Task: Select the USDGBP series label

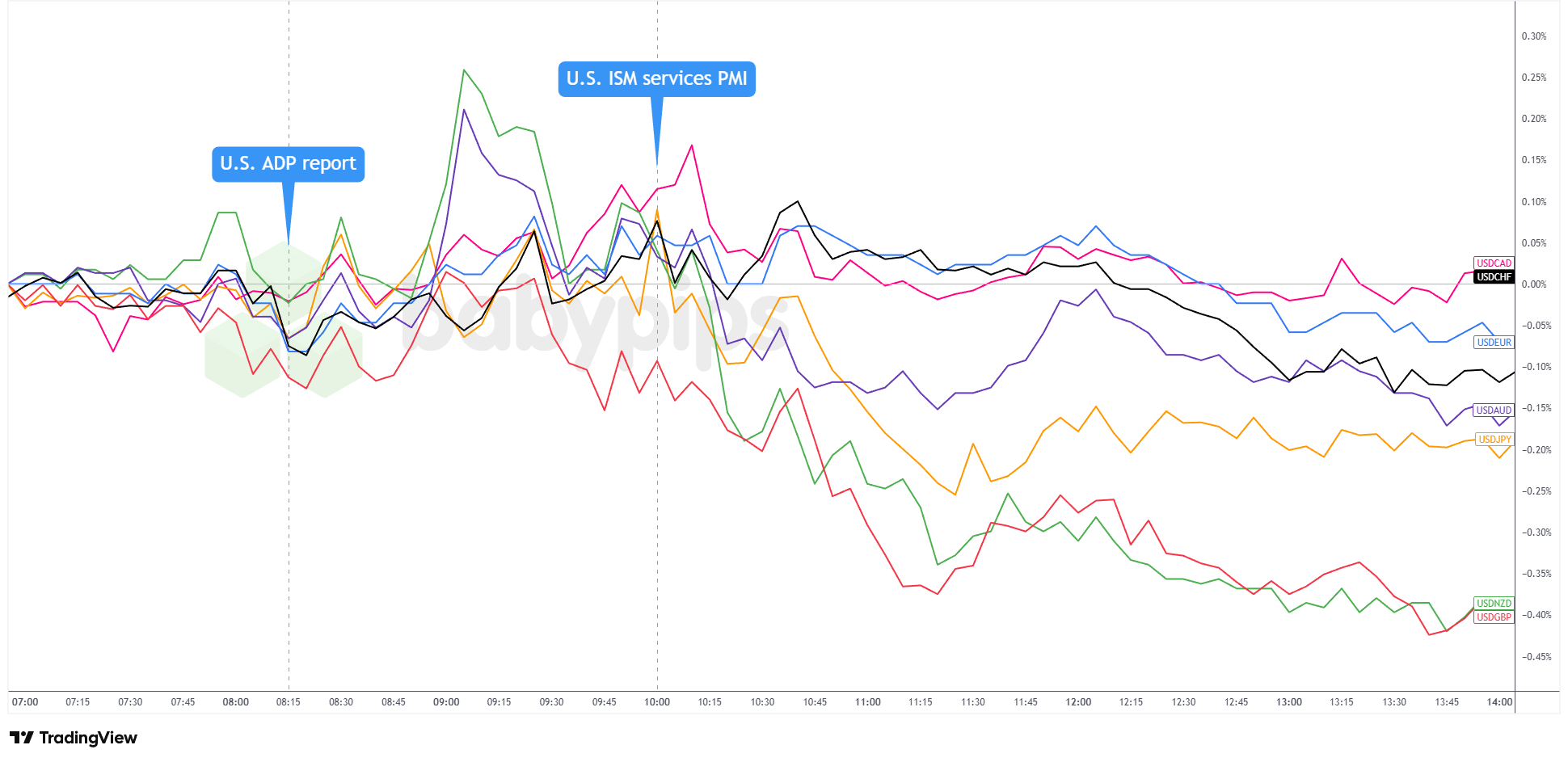Action: [x=1493, y=617]
